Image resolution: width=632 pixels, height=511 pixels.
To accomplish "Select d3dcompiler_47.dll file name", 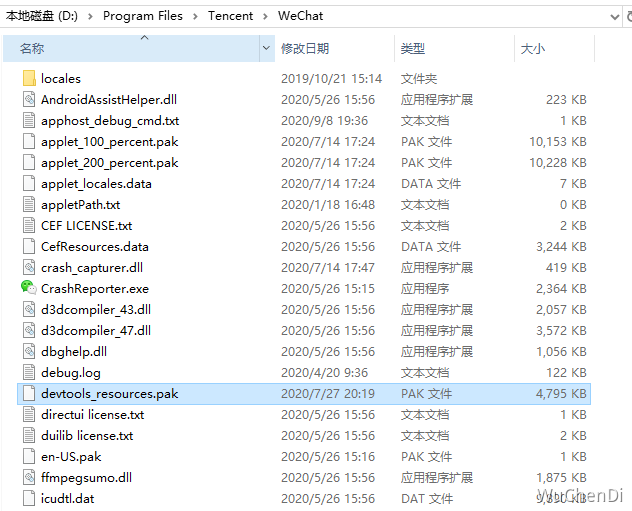I will point(96,330).
